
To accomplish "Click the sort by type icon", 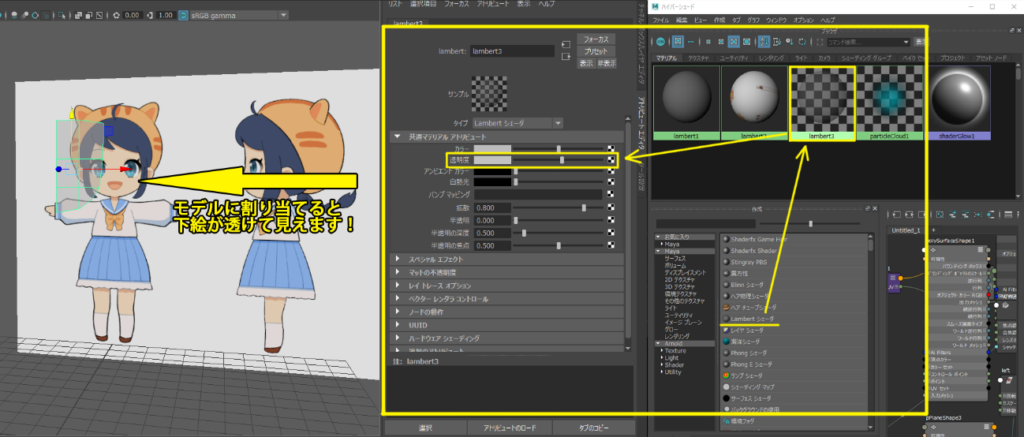I will click(x=776, y=41).
